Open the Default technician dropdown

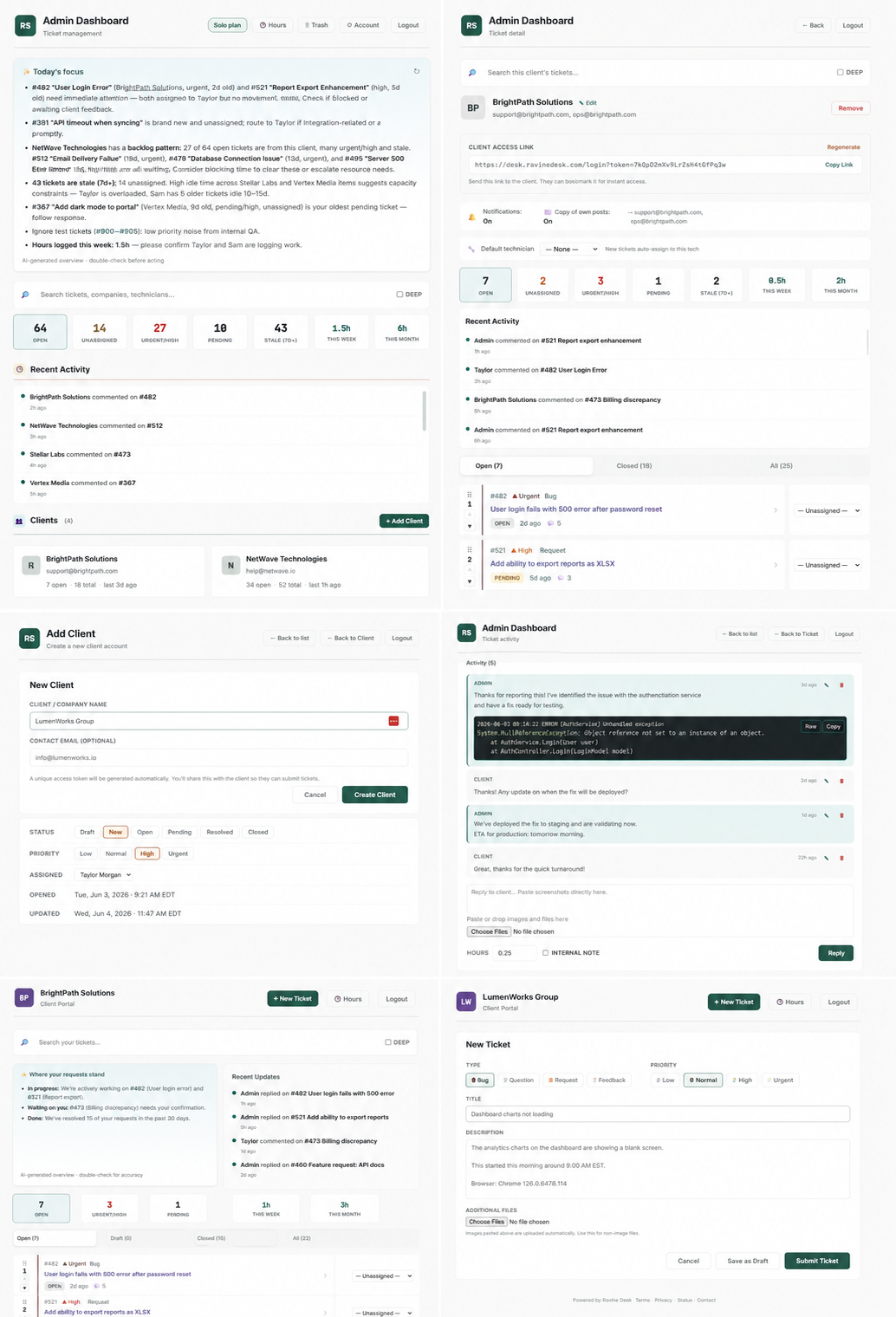(x=569, y=249)
